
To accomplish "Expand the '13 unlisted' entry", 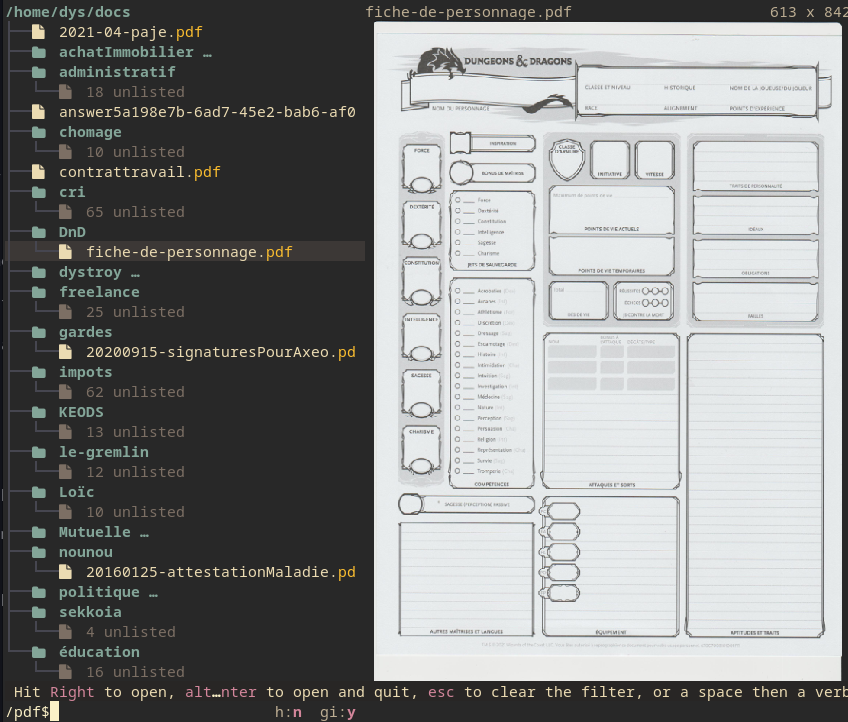I will coord(135,432).
